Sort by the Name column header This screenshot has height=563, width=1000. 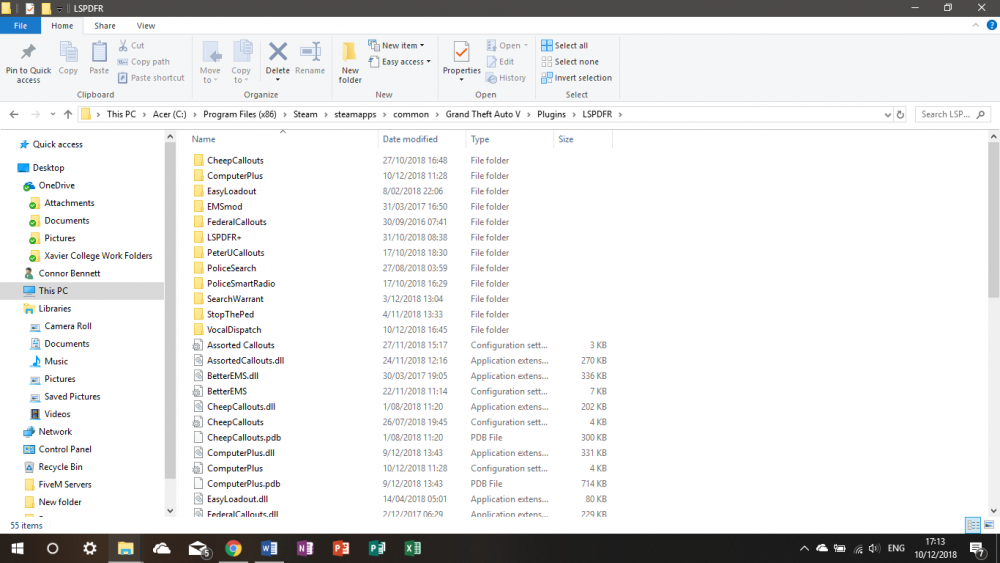(203, 139)
